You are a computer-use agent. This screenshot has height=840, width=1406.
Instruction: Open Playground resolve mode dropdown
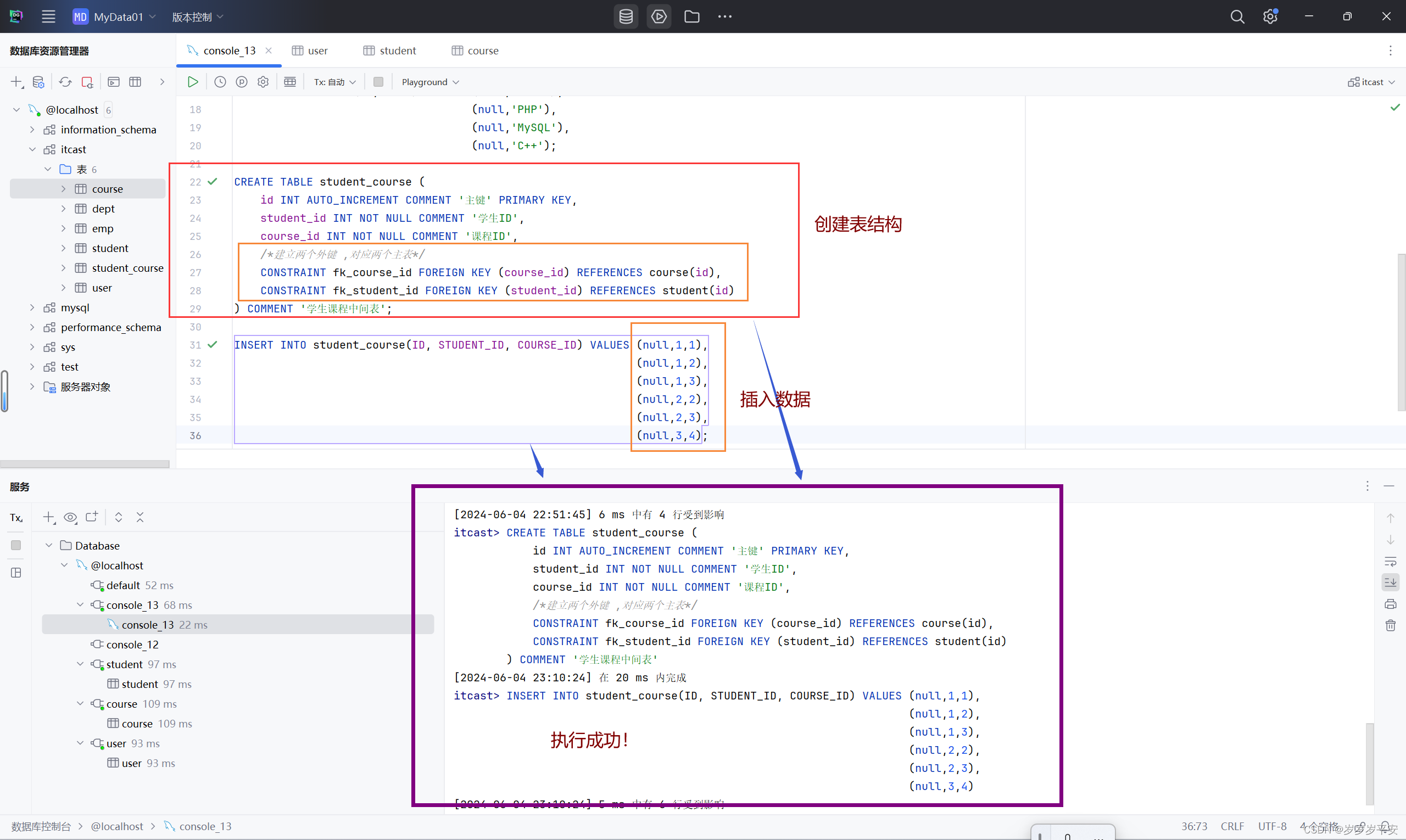tap(430, 81)
